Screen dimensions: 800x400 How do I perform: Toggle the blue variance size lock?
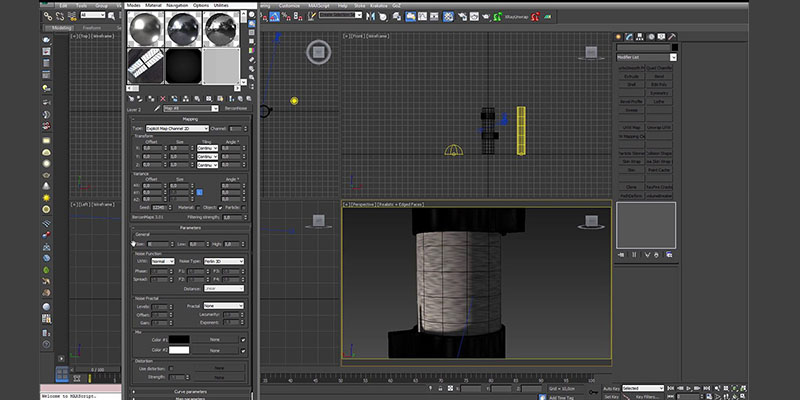pos(199,192)
